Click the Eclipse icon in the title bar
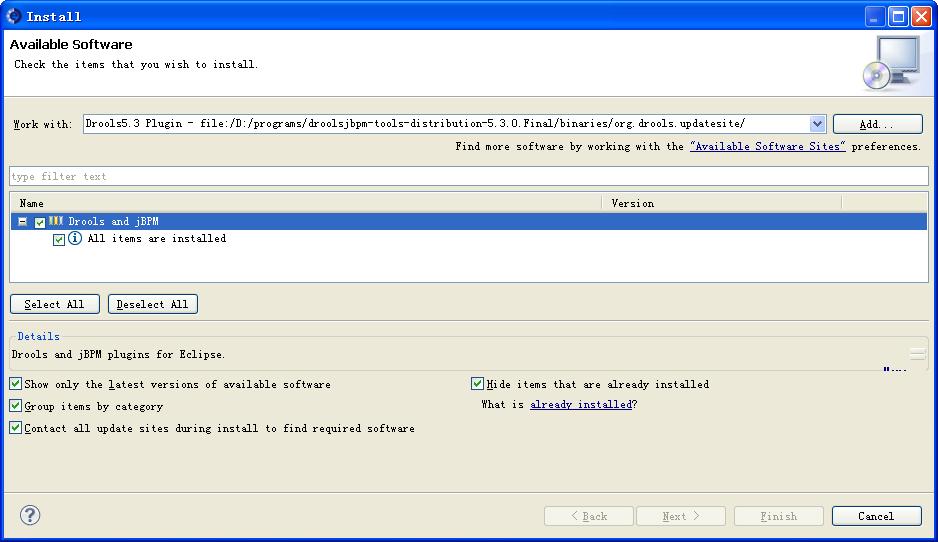The image size is (938, 542). tap(13, 16)
